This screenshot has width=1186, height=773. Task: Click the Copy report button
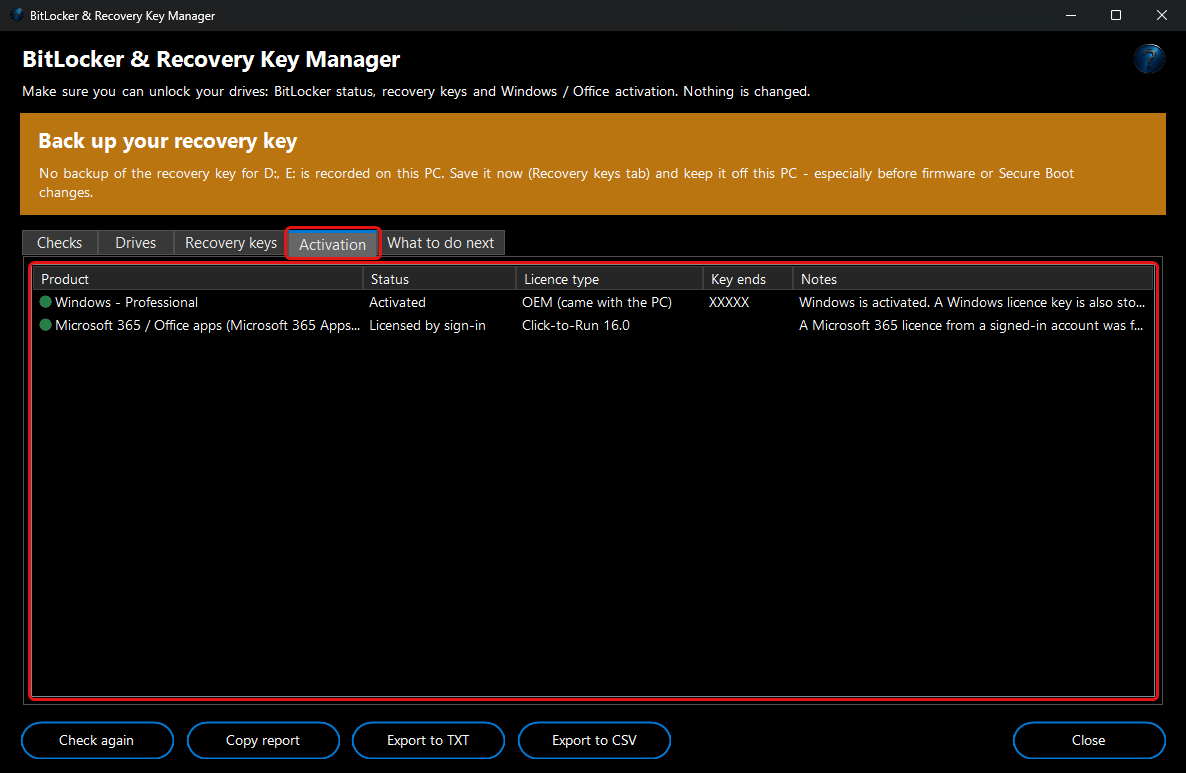pos(262,740)
